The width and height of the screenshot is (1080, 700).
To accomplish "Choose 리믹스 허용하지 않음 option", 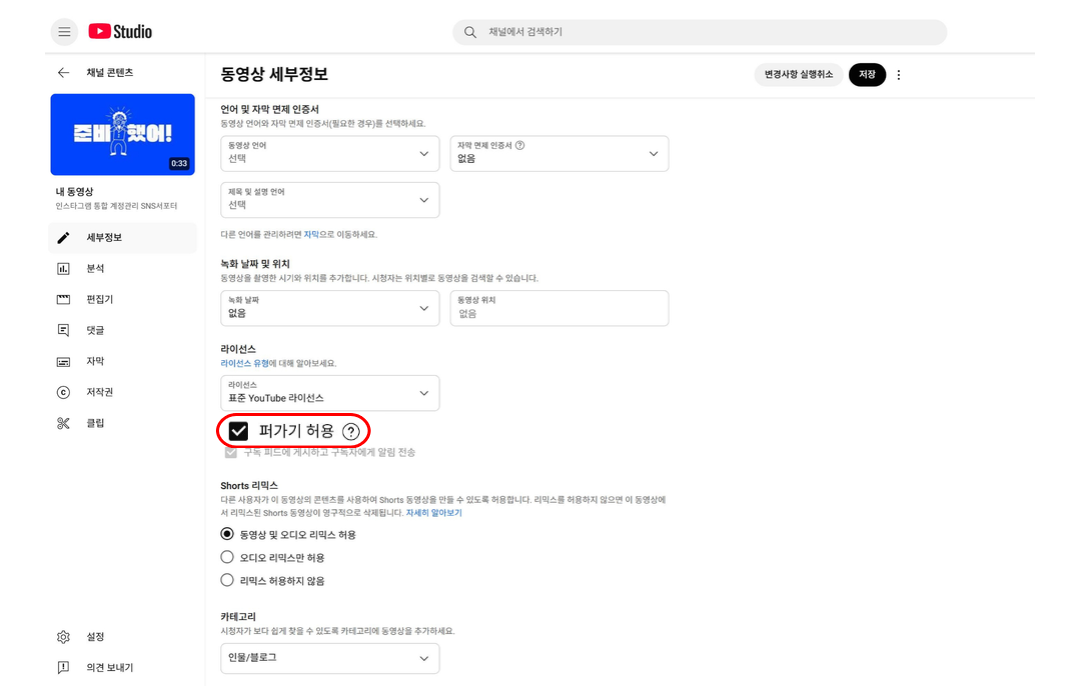I will pyautogui.click(x=225, y=580).
